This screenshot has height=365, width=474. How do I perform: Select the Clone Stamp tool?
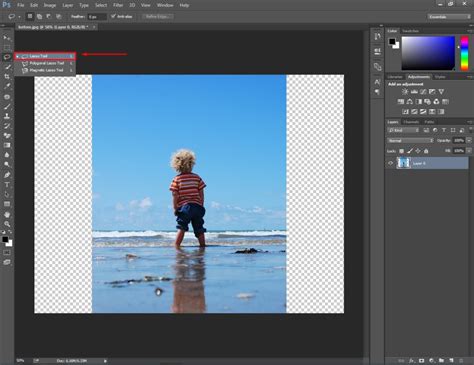[7, 116]
